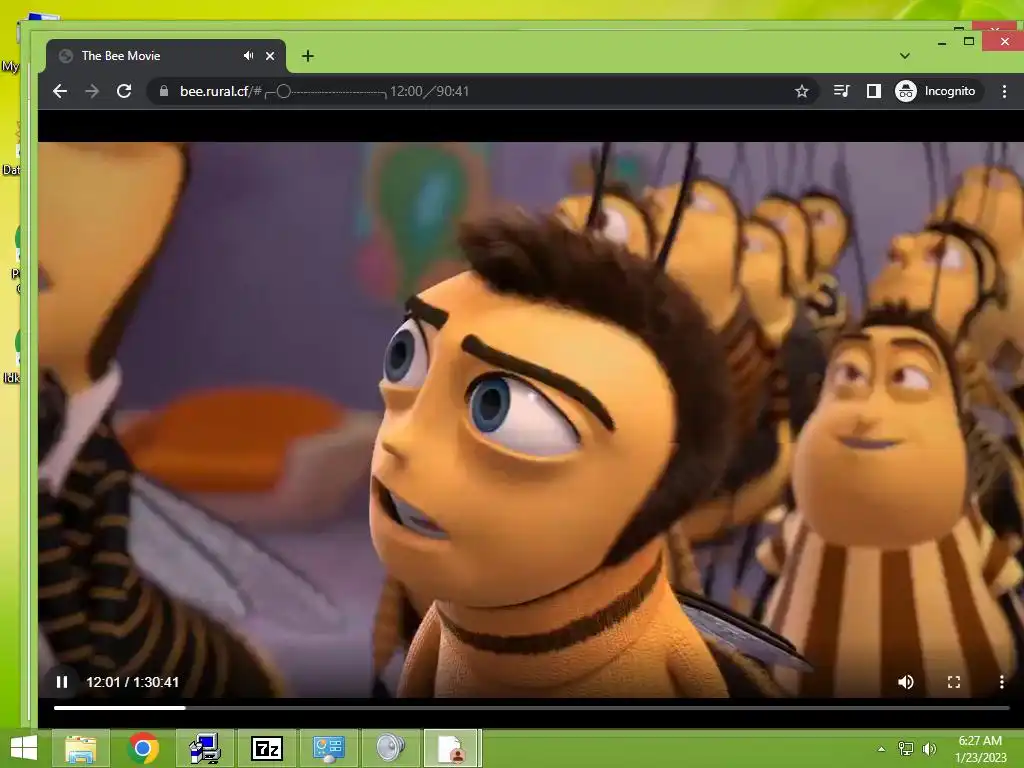Image resolution: width=1024 pixels, height=768 pixels.
Task: Select The Bee Movie tab
Action: tap(166, 56)
